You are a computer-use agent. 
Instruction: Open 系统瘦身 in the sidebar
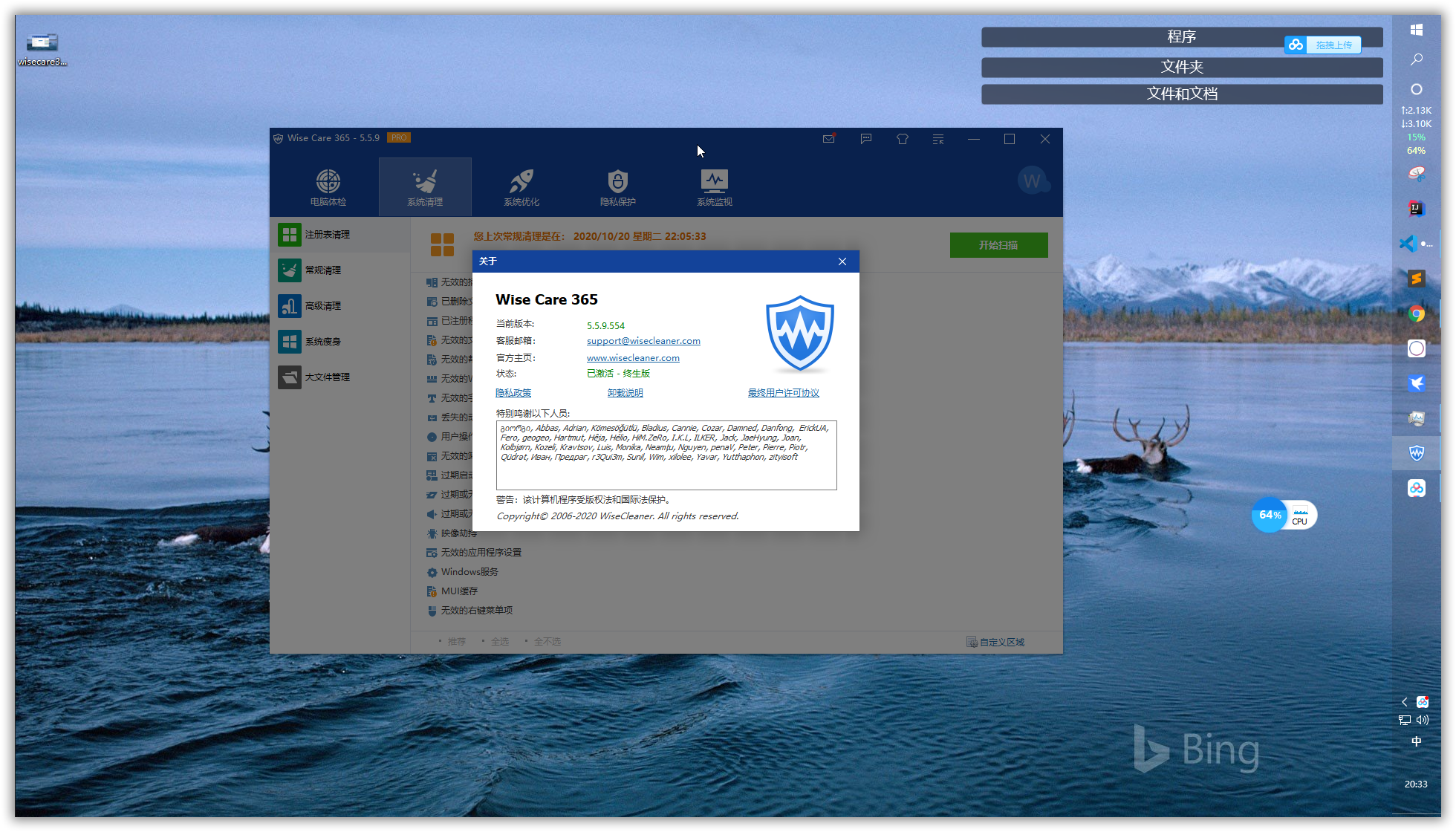click(340, 342)
